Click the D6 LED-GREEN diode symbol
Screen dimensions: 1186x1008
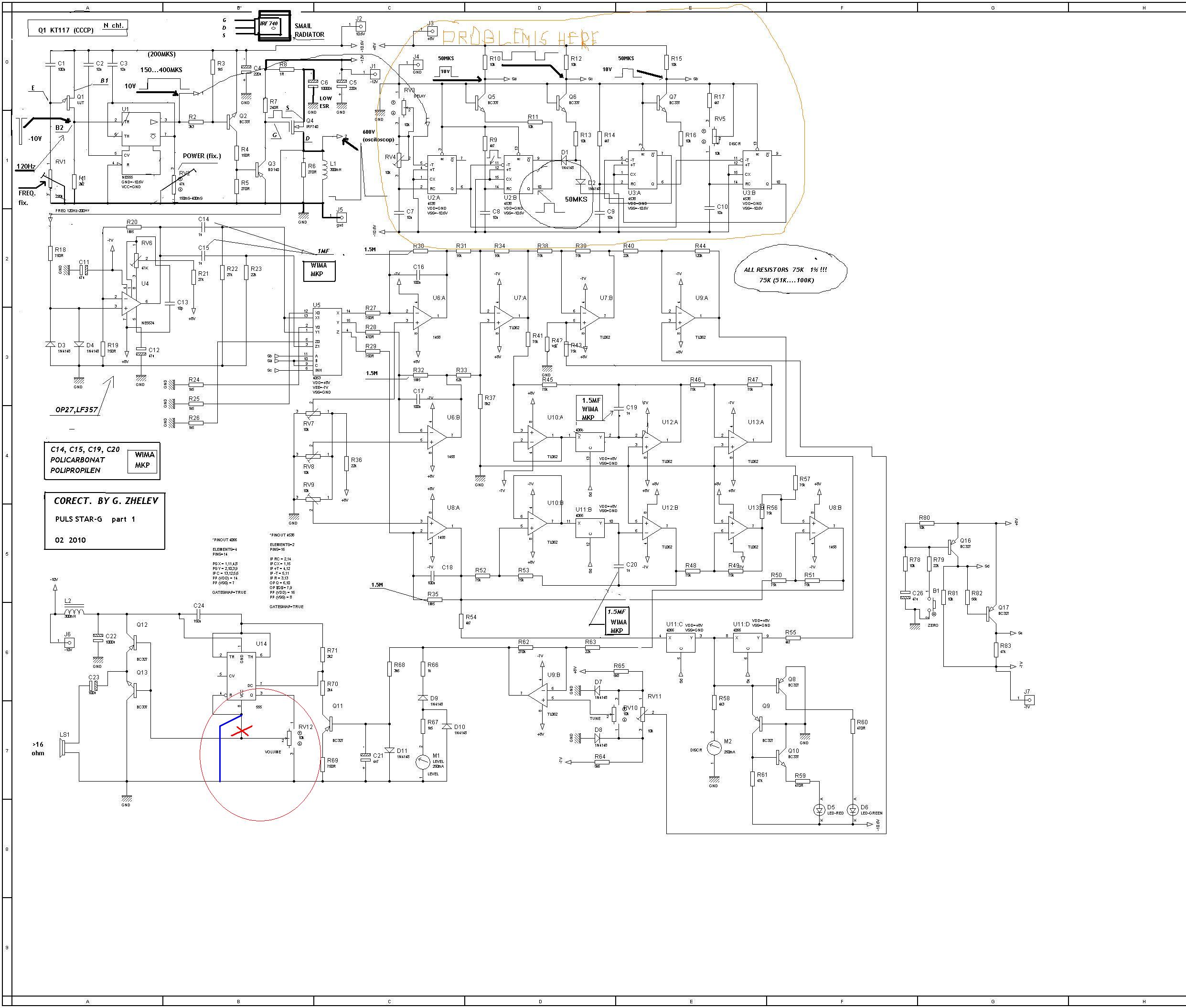tap(854, 810)
